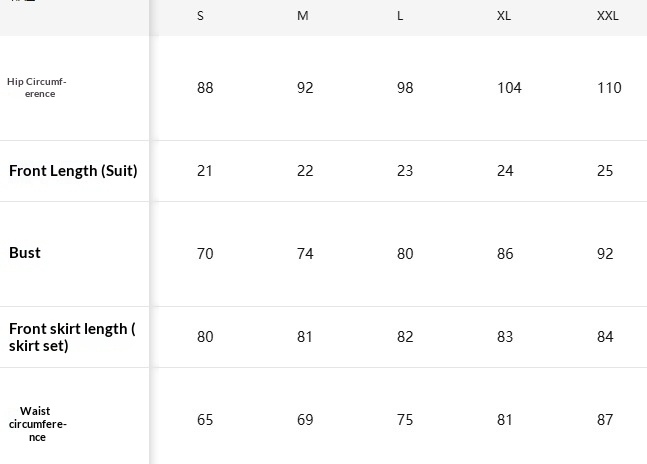This screenshot has width=647, height=464.
Task: Click the M size column header
Action: point(303,16)
